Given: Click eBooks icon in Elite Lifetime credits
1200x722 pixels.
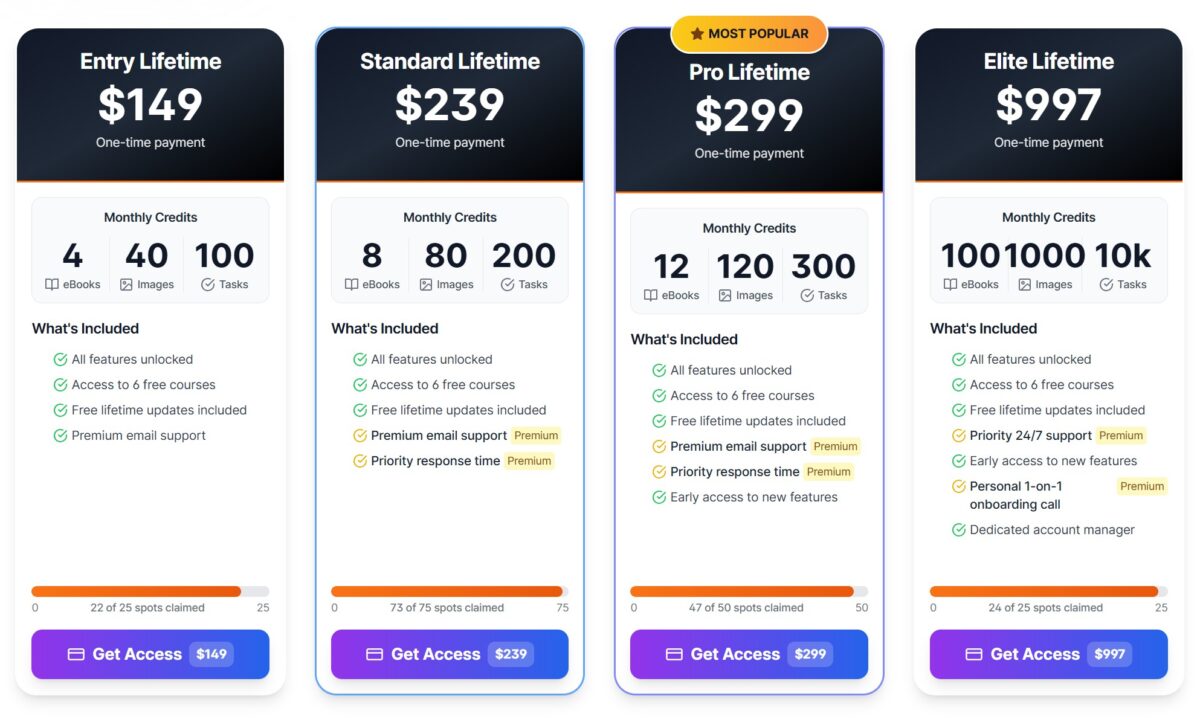Looking at the screenshot, I should click(x=950, y=285).
